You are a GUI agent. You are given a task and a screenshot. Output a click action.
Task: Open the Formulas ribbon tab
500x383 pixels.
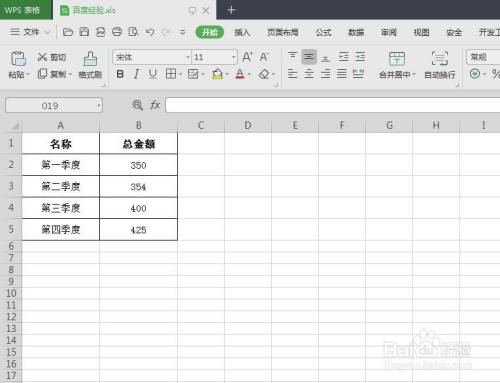[323, 32]
